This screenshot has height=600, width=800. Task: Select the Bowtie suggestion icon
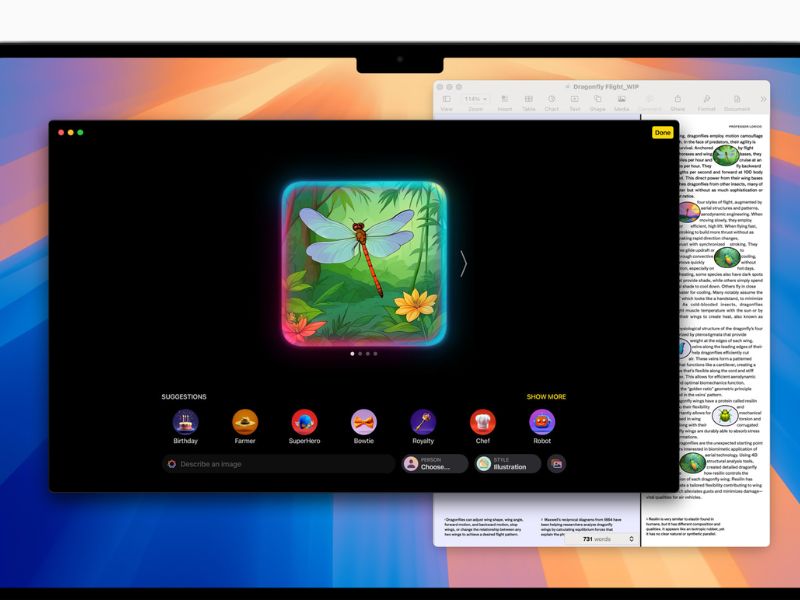[x=364, y=422]
